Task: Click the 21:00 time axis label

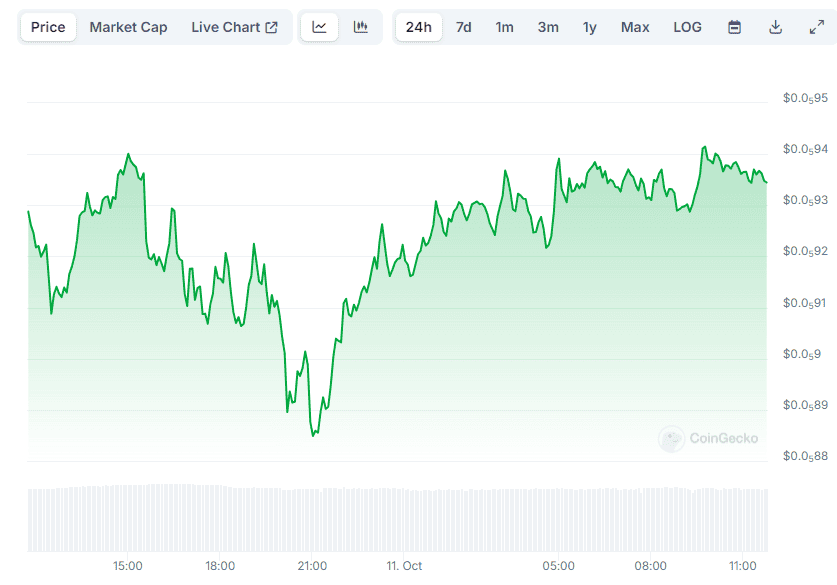Action: coord(312,566)
